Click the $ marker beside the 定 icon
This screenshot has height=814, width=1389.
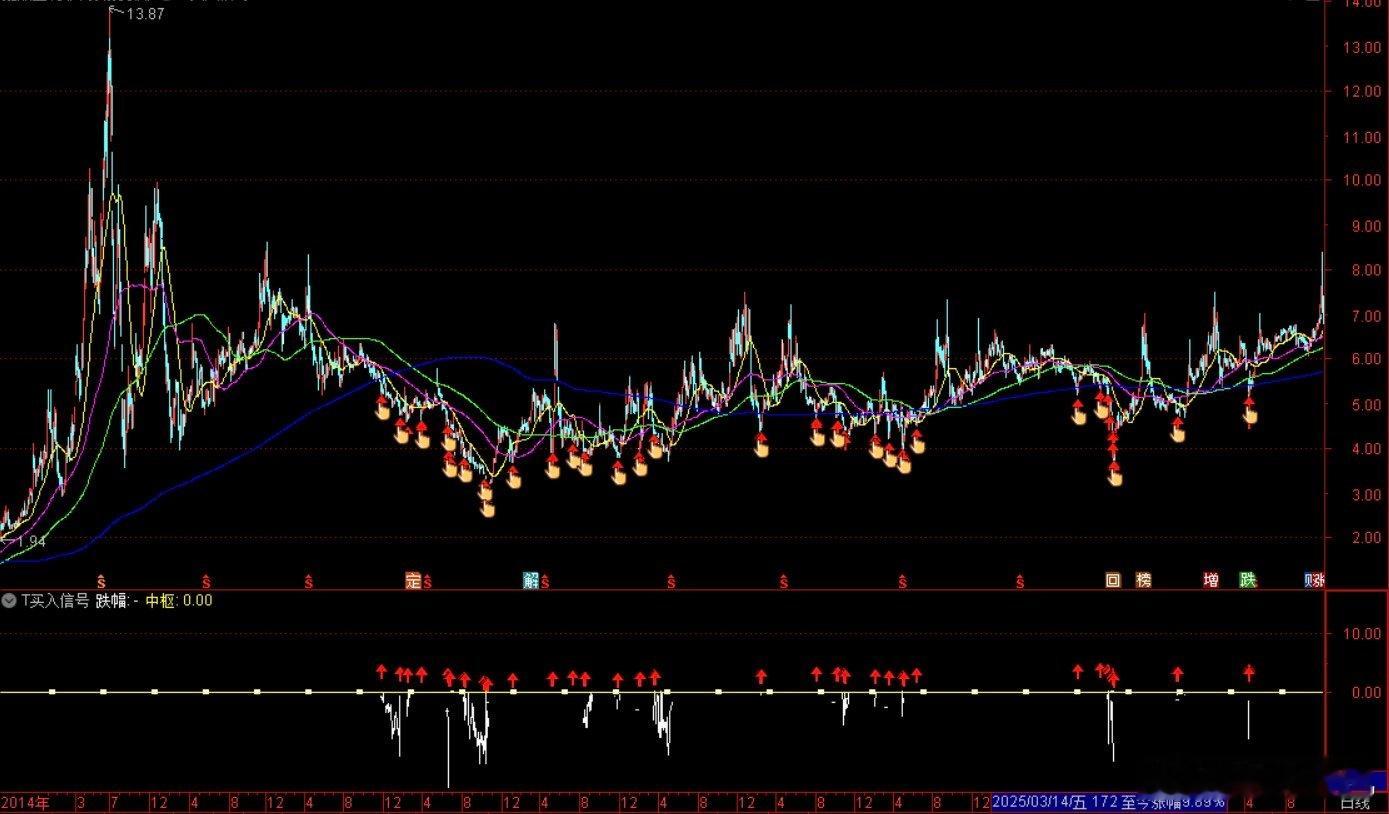[x=427, y=581]
